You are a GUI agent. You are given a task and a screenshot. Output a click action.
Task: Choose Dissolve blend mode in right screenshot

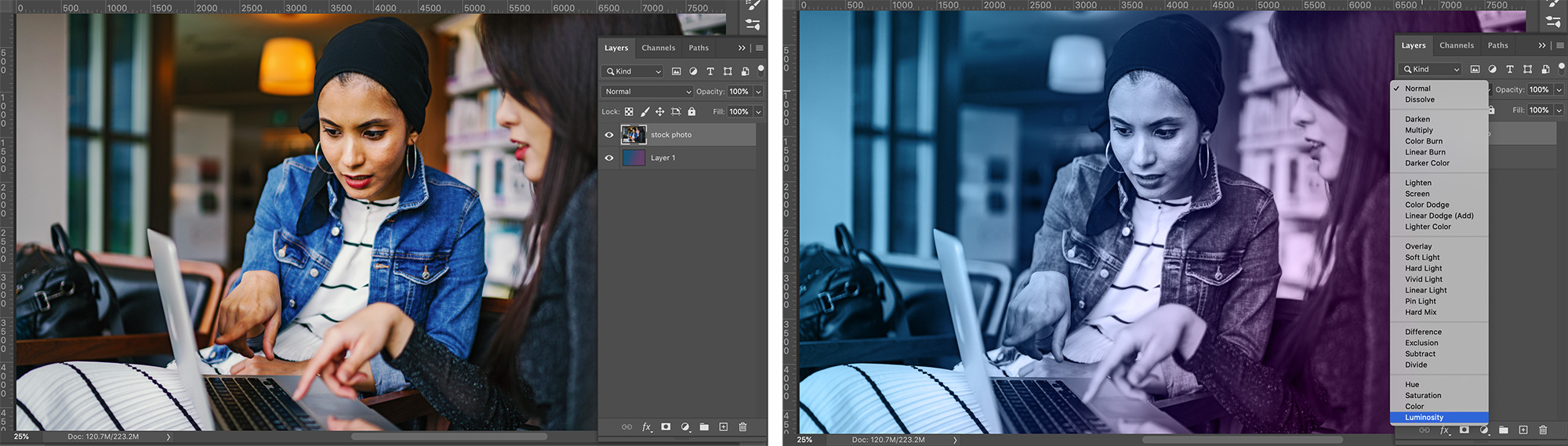pyautogui.click(x=1439, y=100)
